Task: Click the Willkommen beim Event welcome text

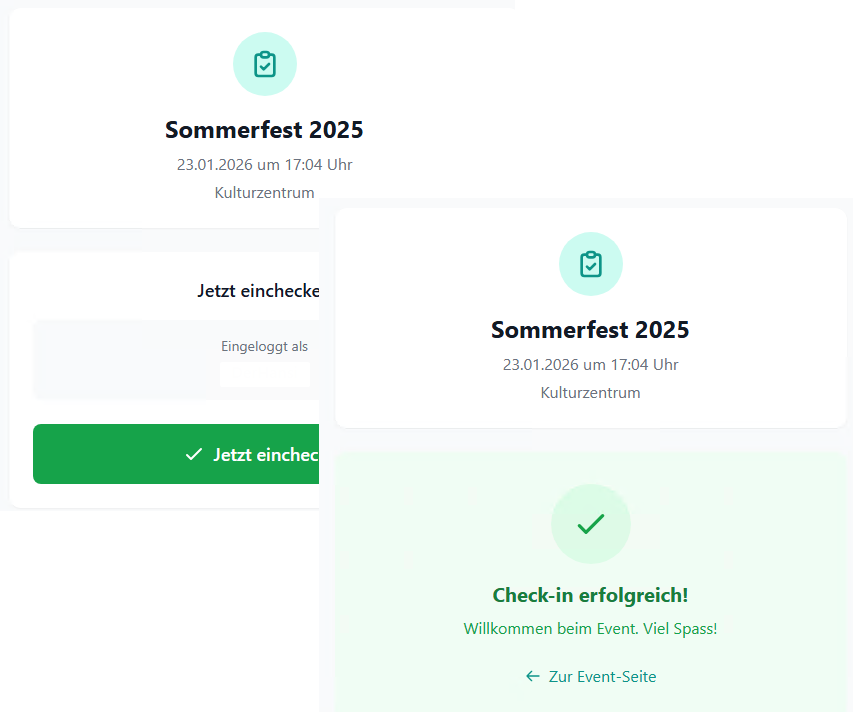Action: point(590,629)
